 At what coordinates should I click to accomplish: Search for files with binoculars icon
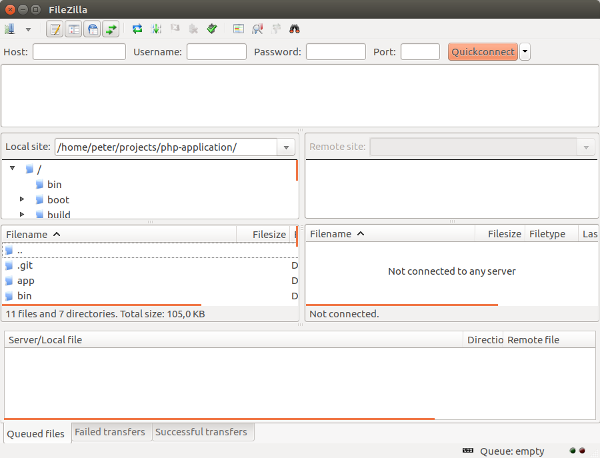click(x=294, y=29)
